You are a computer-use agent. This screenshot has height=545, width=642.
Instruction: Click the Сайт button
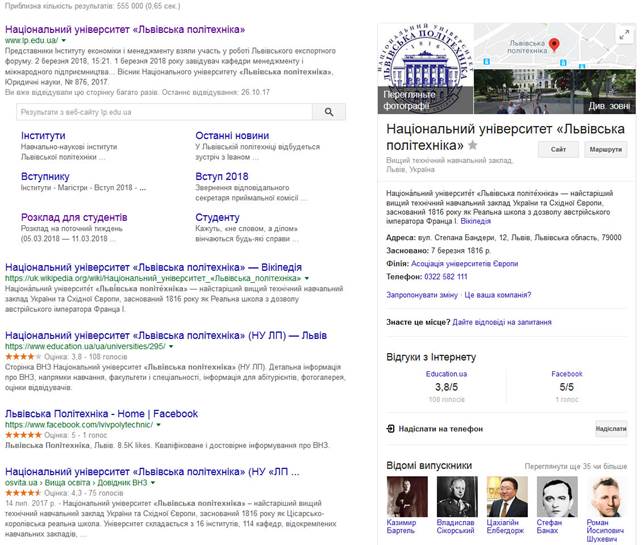click(x=558, y=149)
